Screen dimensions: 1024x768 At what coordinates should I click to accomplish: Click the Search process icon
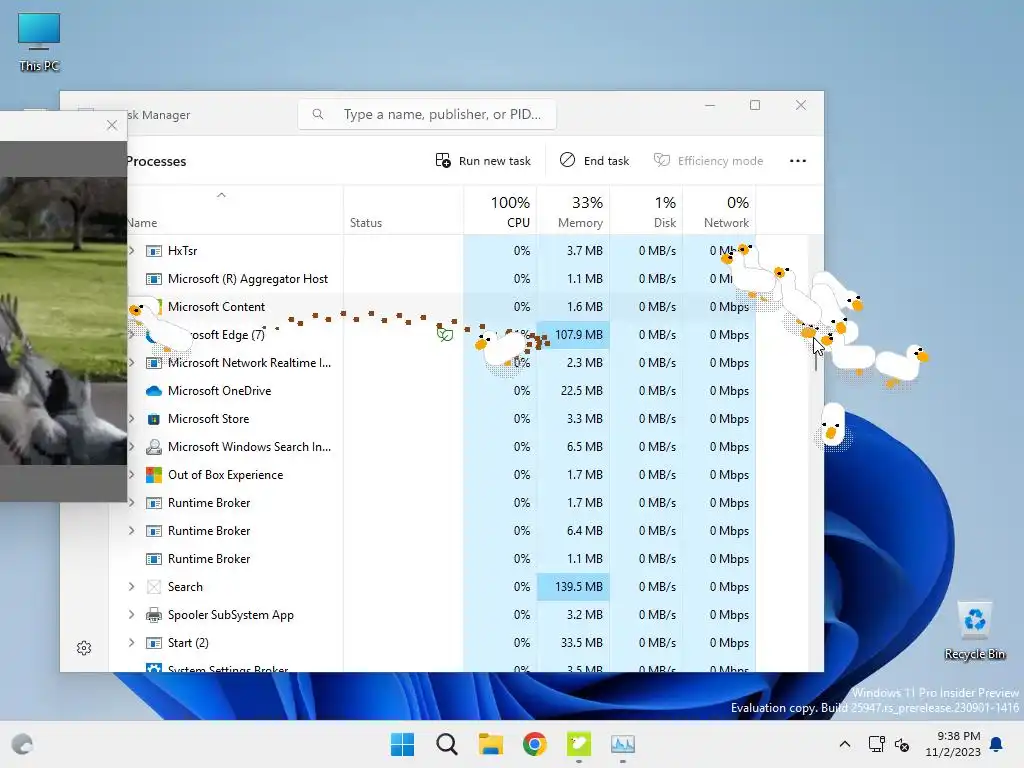[x=153, y=586]
